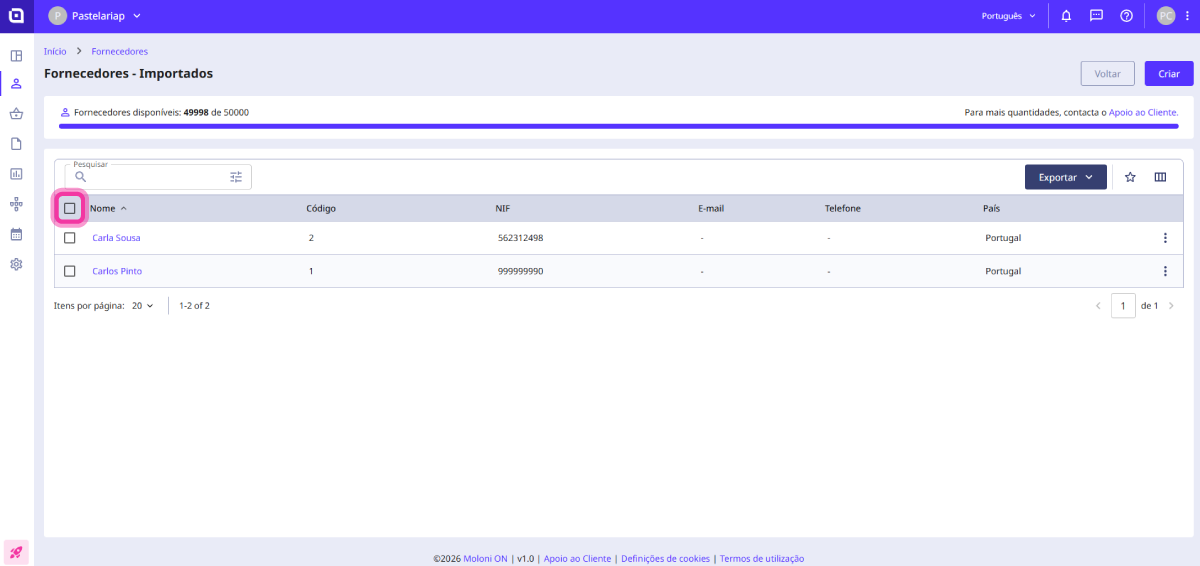This screenshot has height=566, width=1200.
Task: Open the Carla Sousa row actions menu
Action: (1164, 238)
